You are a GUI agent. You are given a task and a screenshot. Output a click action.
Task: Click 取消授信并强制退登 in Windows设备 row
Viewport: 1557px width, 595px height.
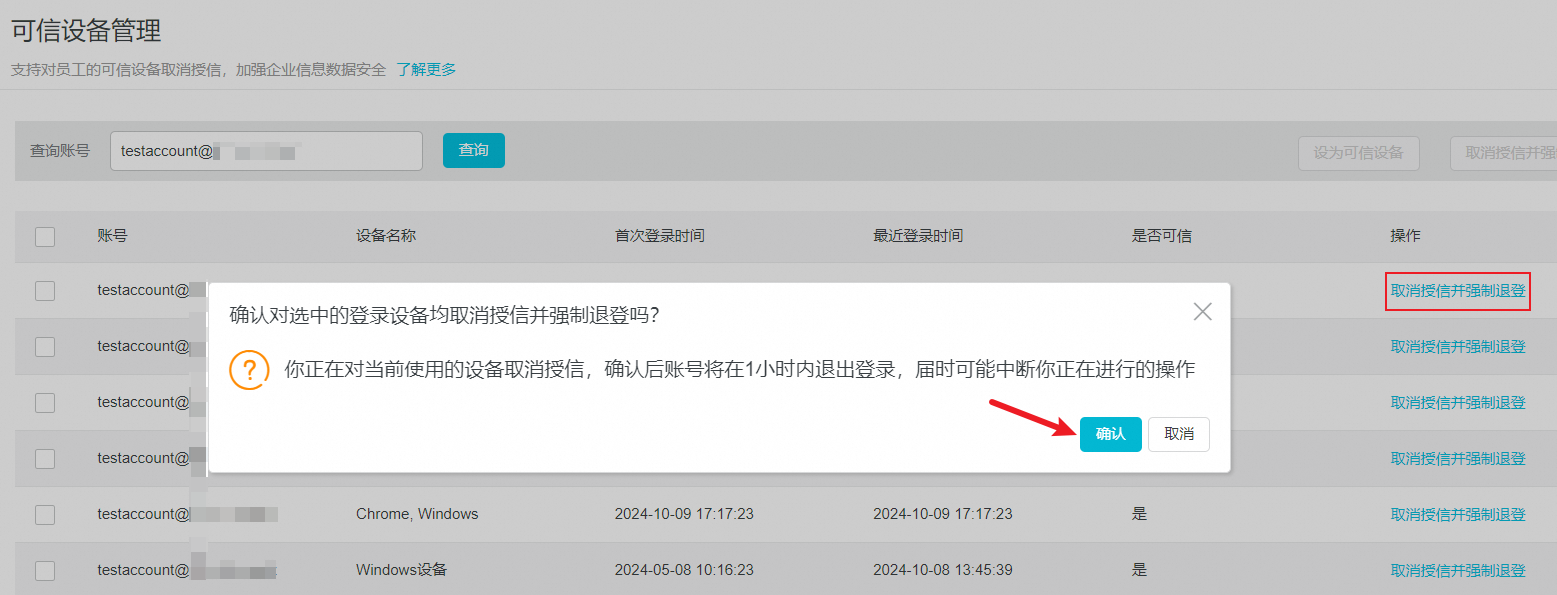(x=1457, y=571)
